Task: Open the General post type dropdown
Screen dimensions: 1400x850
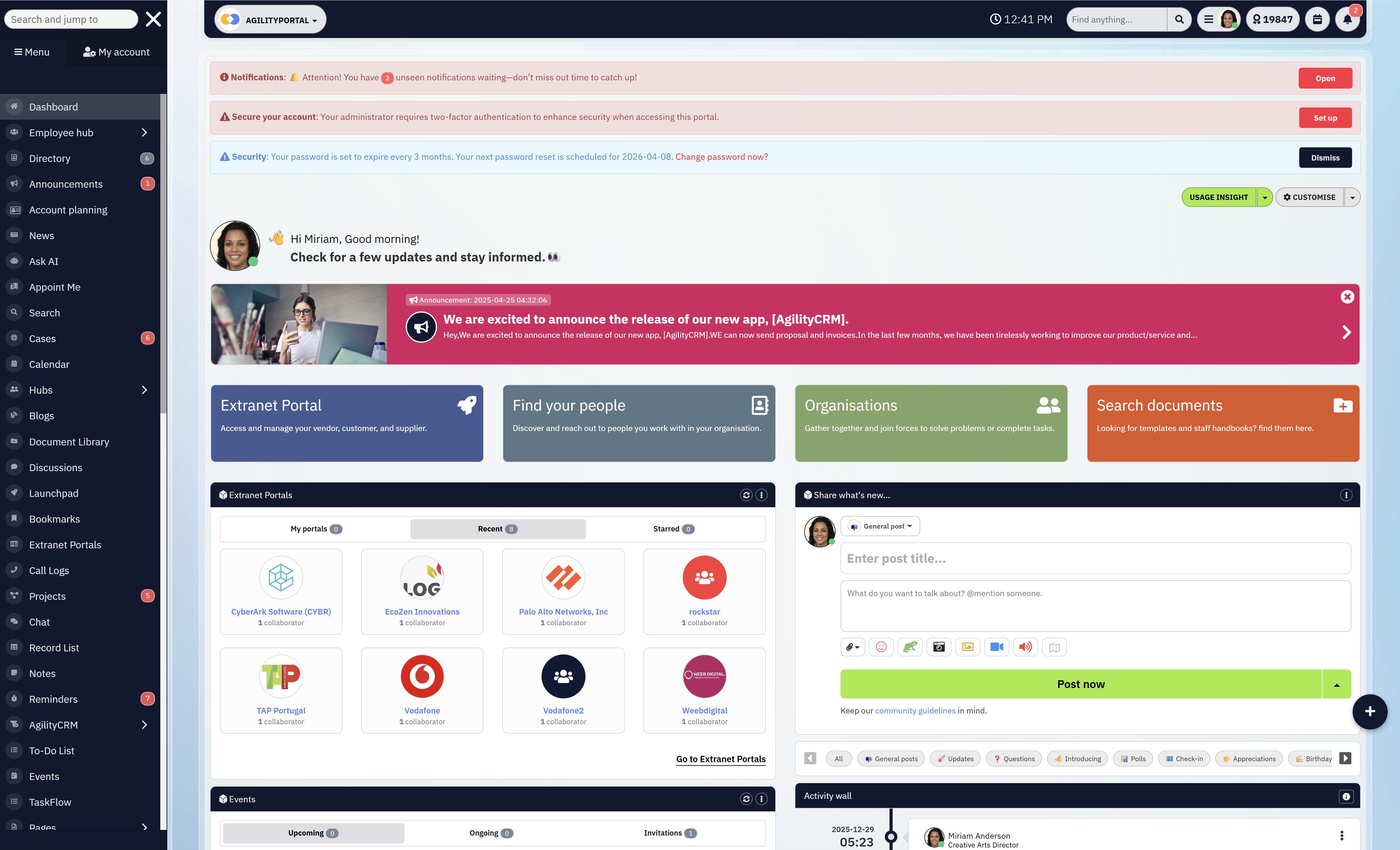Action: pyautogui.click(x=879, y=526)
